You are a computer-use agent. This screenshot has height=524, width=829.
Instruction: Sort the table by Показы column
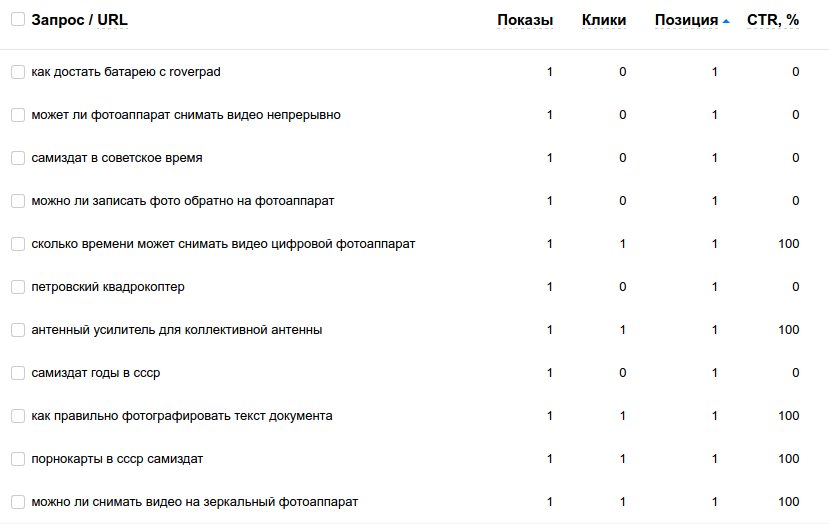coord(525,20)
